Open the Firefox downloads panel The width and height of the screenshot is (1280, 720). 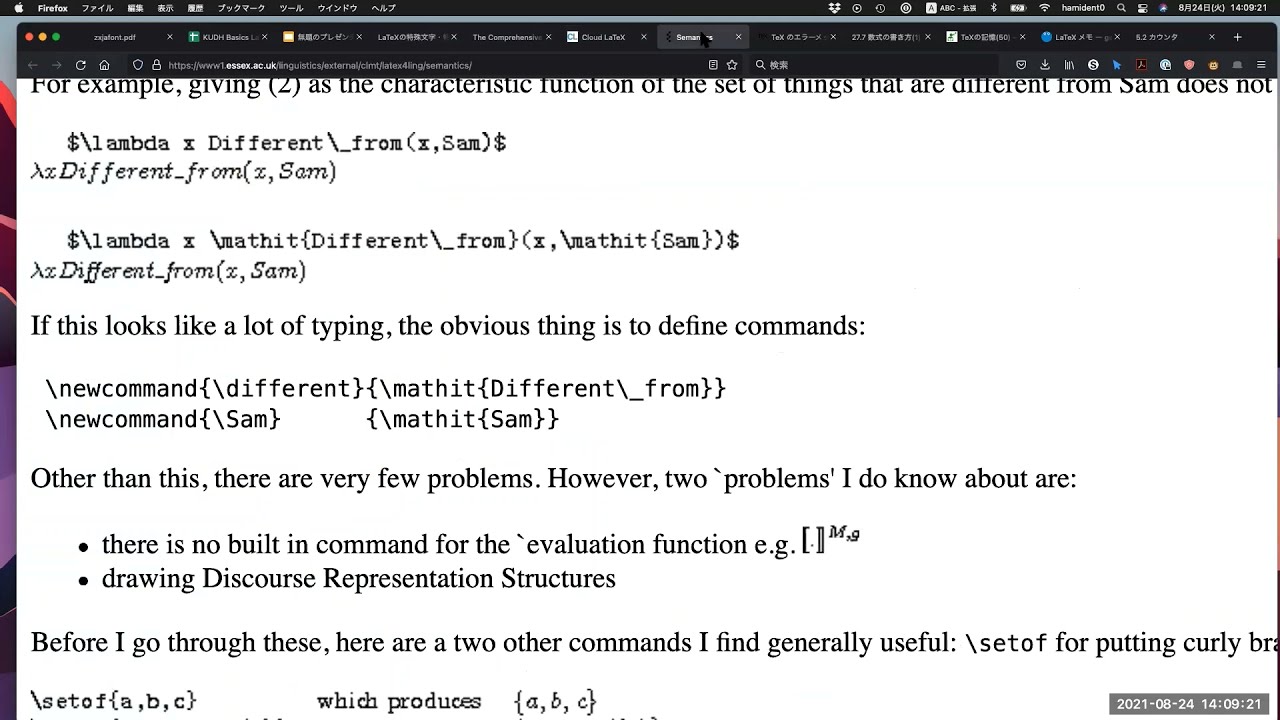1045,65
